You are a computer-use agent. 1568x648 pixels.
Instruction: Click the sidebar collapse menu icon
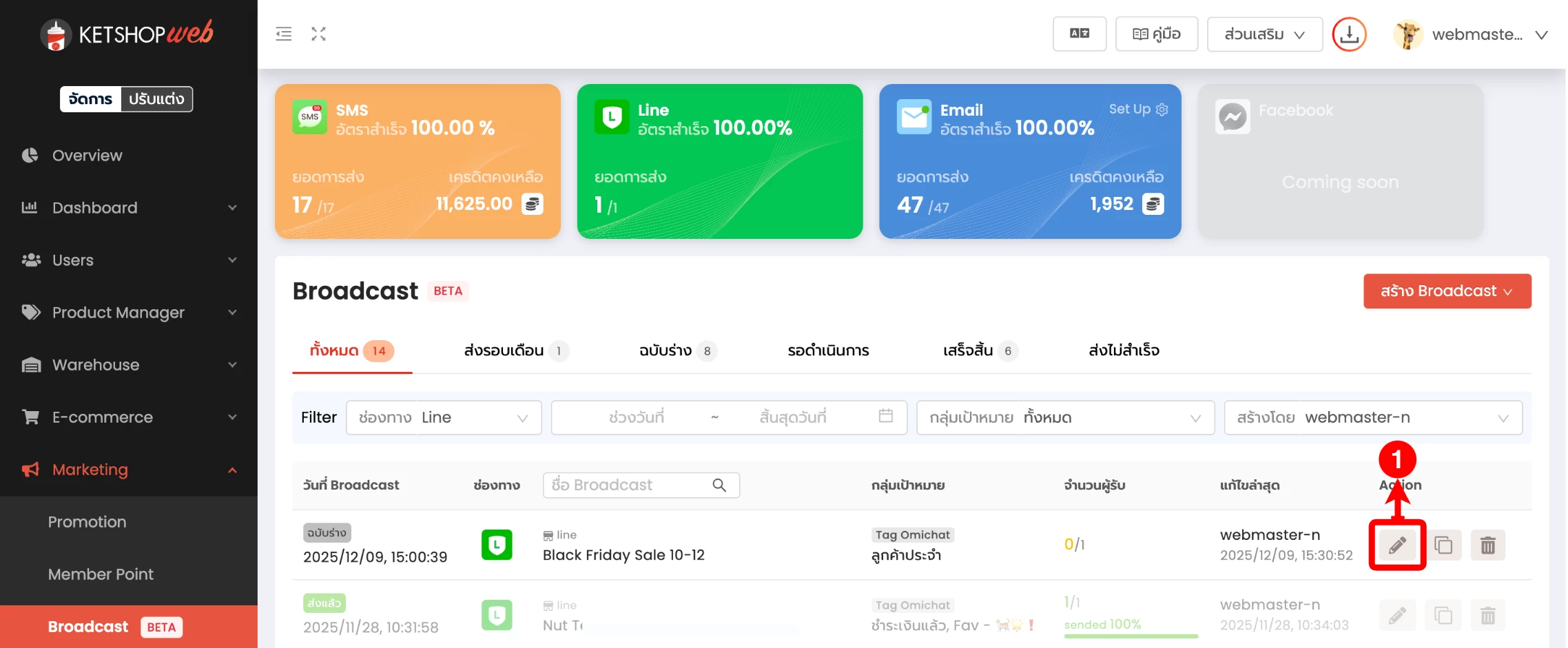click(x=284, y=34)
